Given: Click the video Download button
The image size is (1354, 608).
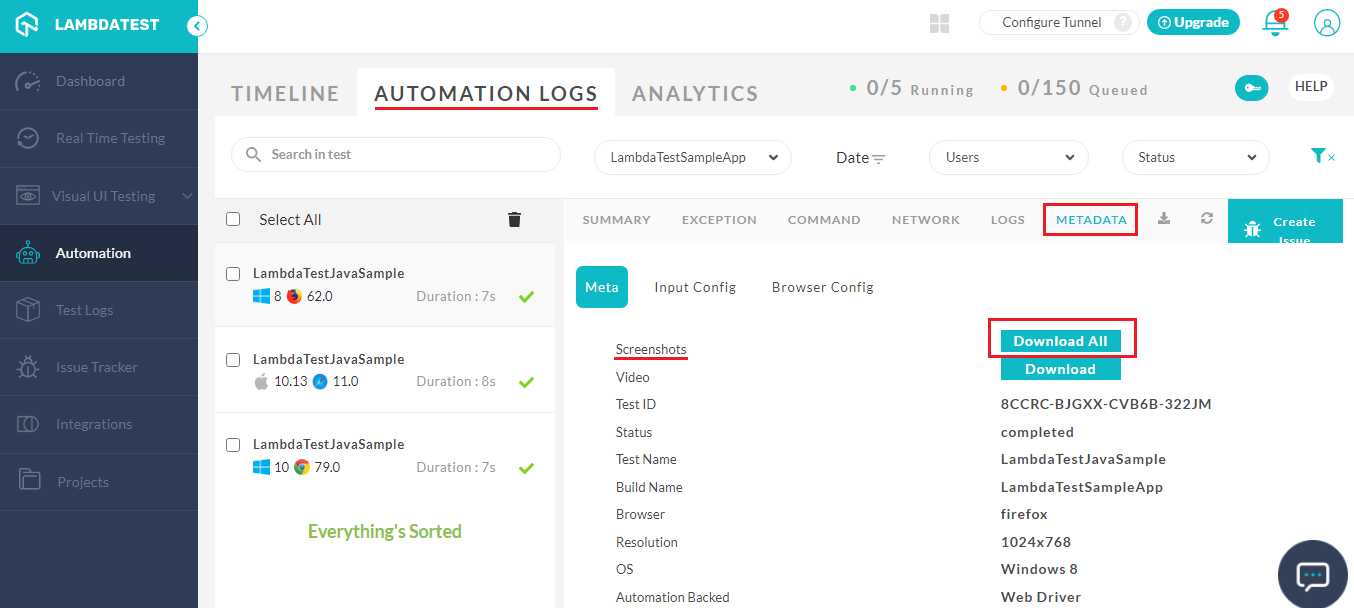Looking at the screenshot, I should 1061,369.
